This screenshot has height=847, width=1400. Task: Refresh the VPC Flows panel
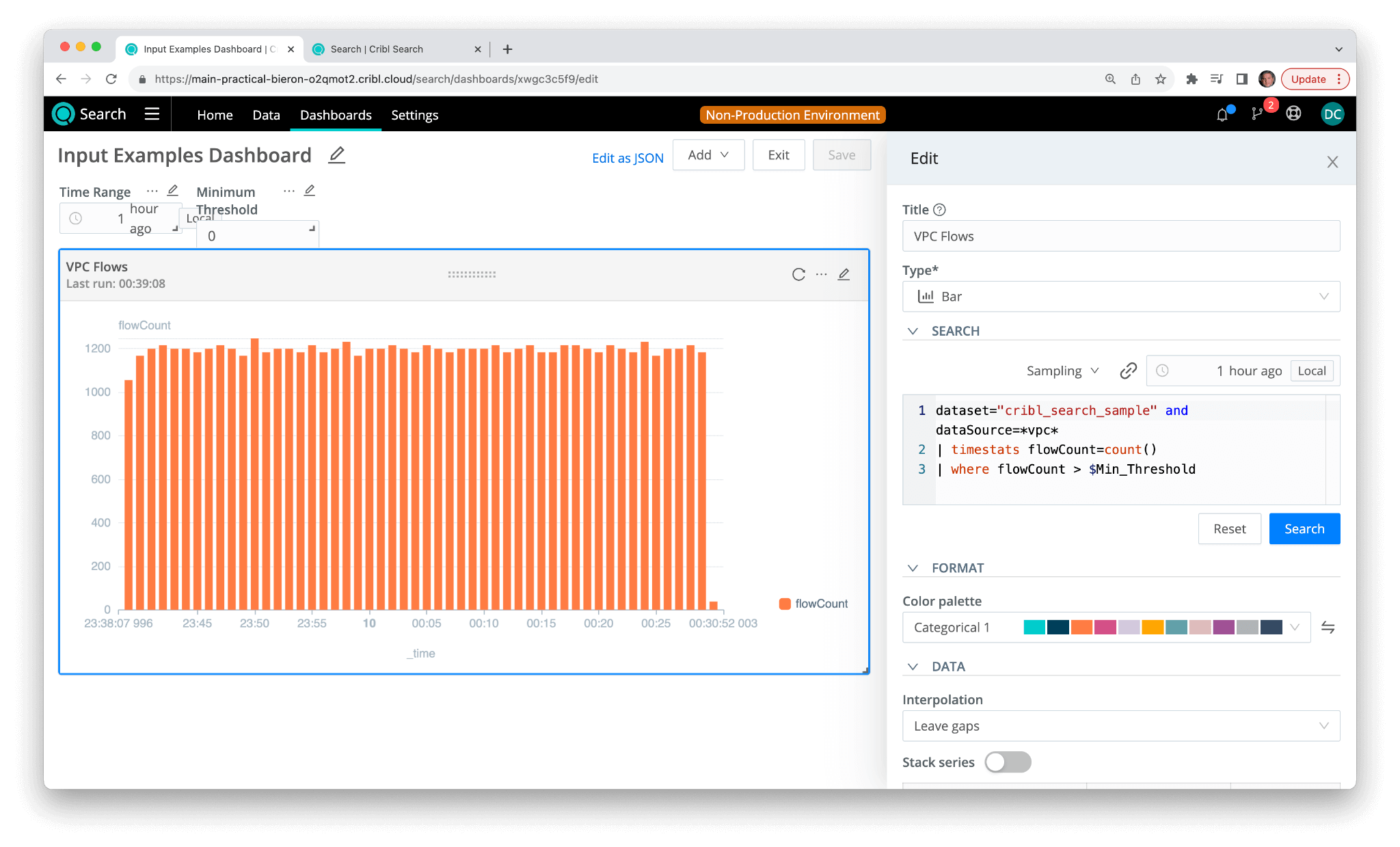point(798,274)
